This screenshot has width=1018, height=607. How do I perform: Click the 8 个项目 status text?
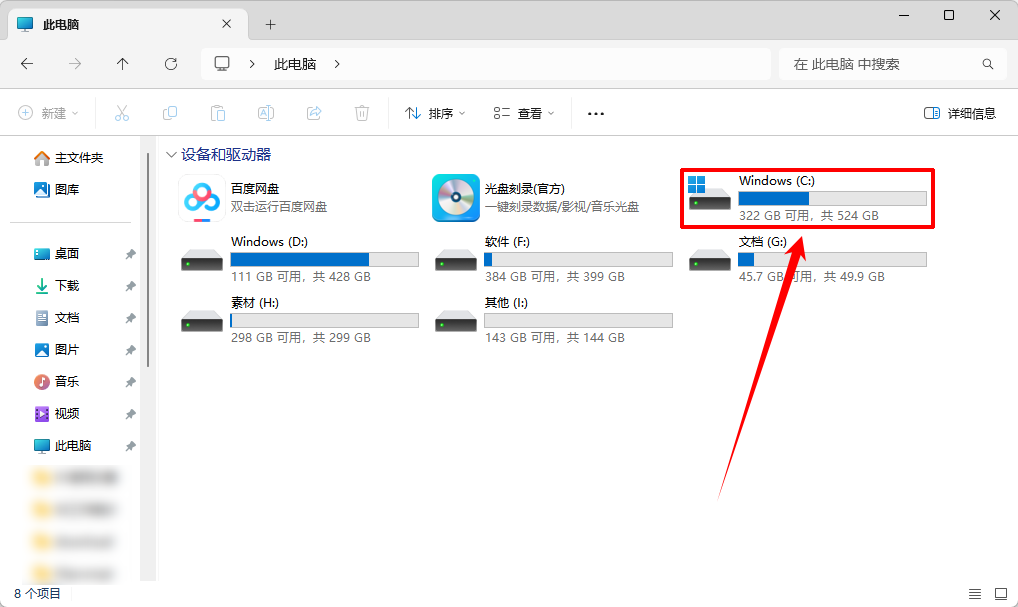[x=37, y=593]
